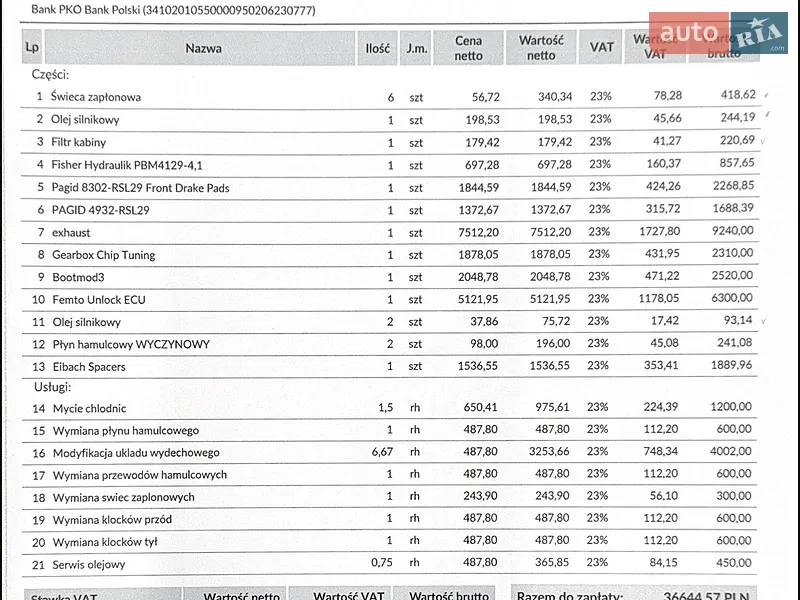Click the Eibach Spacers entry
The image size is (800, 600).
tap(89, 367)
